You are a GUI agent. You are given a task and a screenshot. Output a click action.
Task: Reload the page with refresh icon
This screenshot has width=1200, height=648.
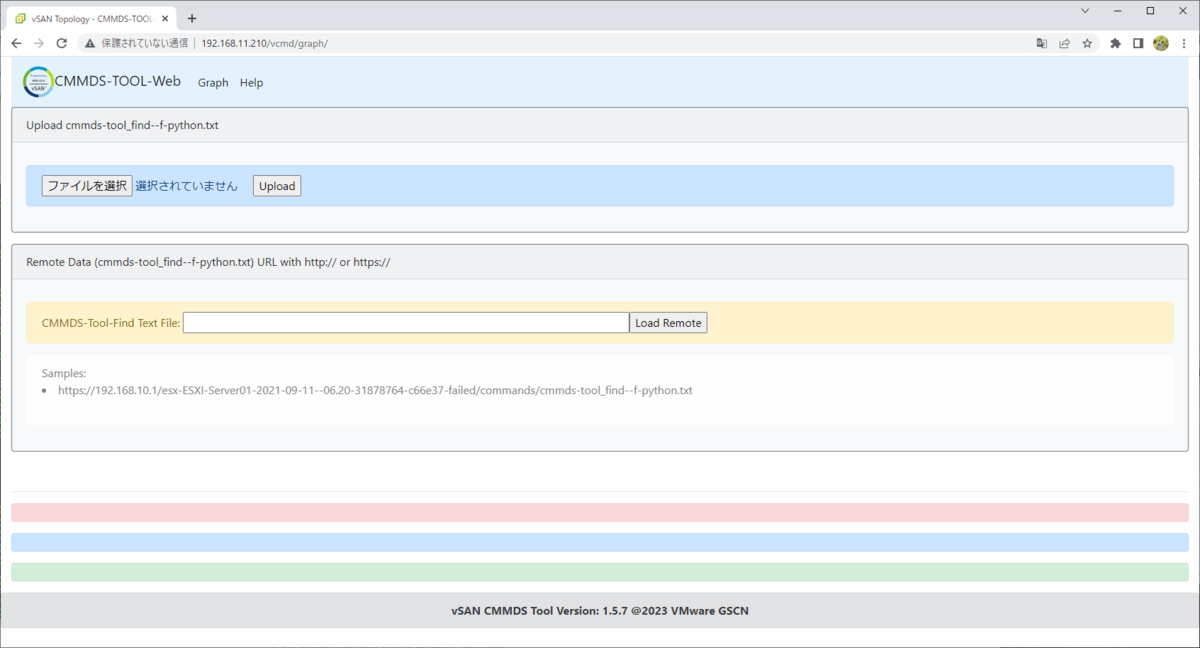62,43
